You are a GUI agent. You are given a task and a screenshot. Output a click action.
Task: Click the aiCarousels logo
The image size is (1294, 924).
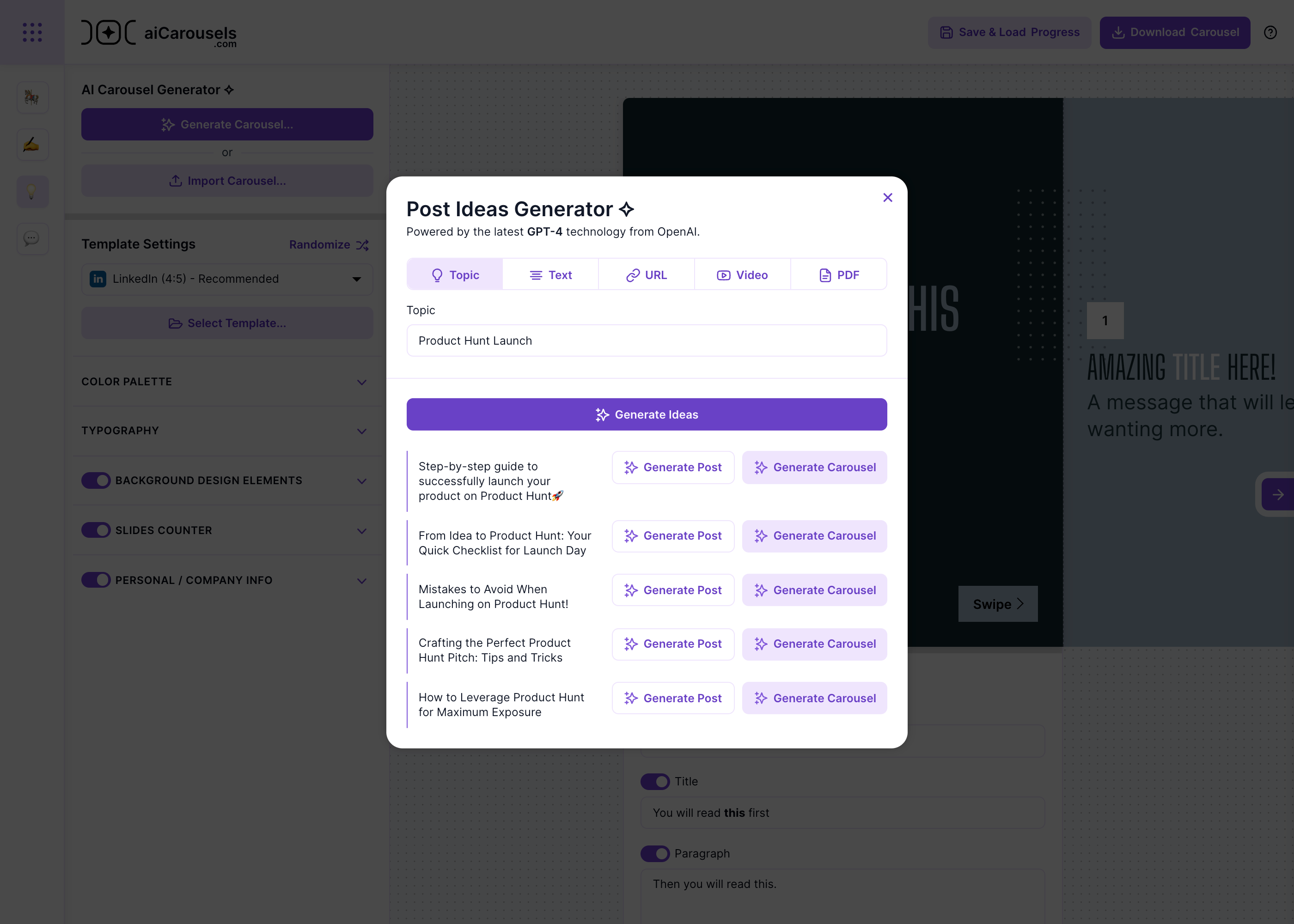[x=159, y=33]
